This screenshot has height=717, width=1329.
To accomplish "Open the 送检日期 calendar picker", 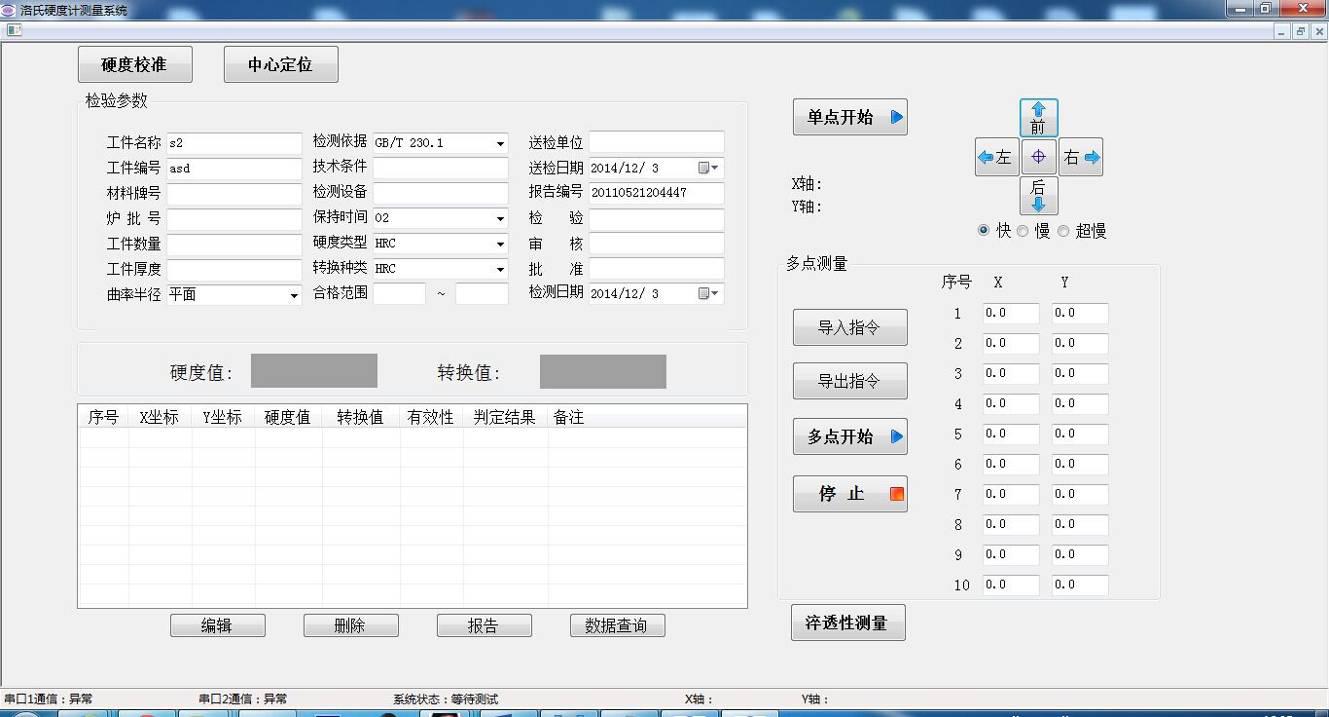I will (709, 168).
